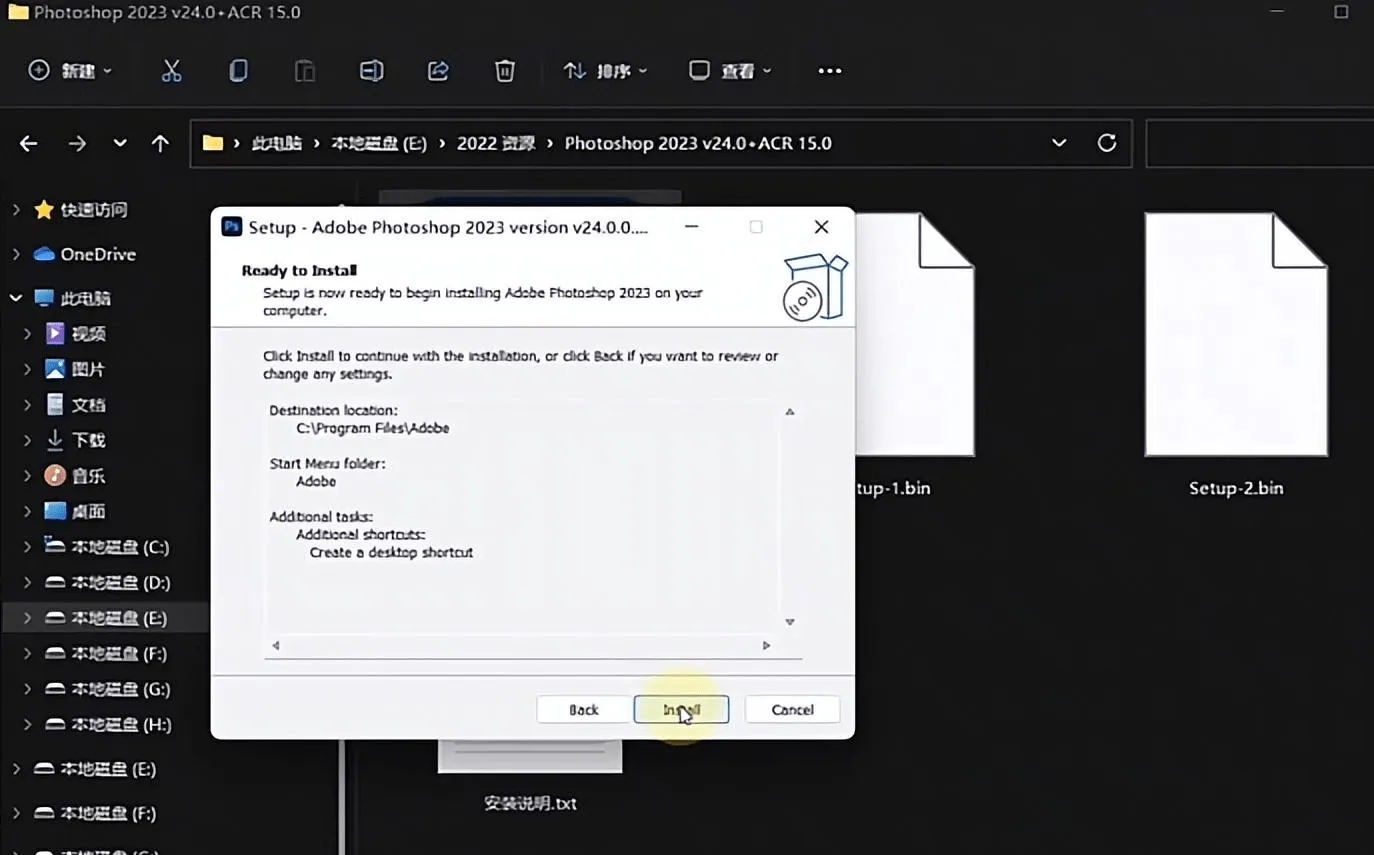This screenshot has width=1374, height=855.
Task: Click the Explorer search box
Action: click(1260, 143)
